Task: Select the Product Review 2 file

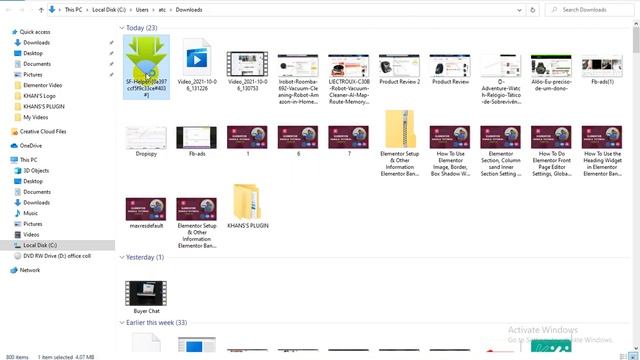Action: tap(399, 65)
